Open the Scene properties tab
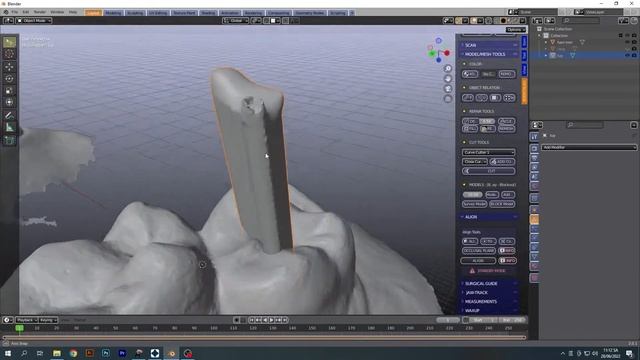 pyautogui.click(x=534, y=177)
